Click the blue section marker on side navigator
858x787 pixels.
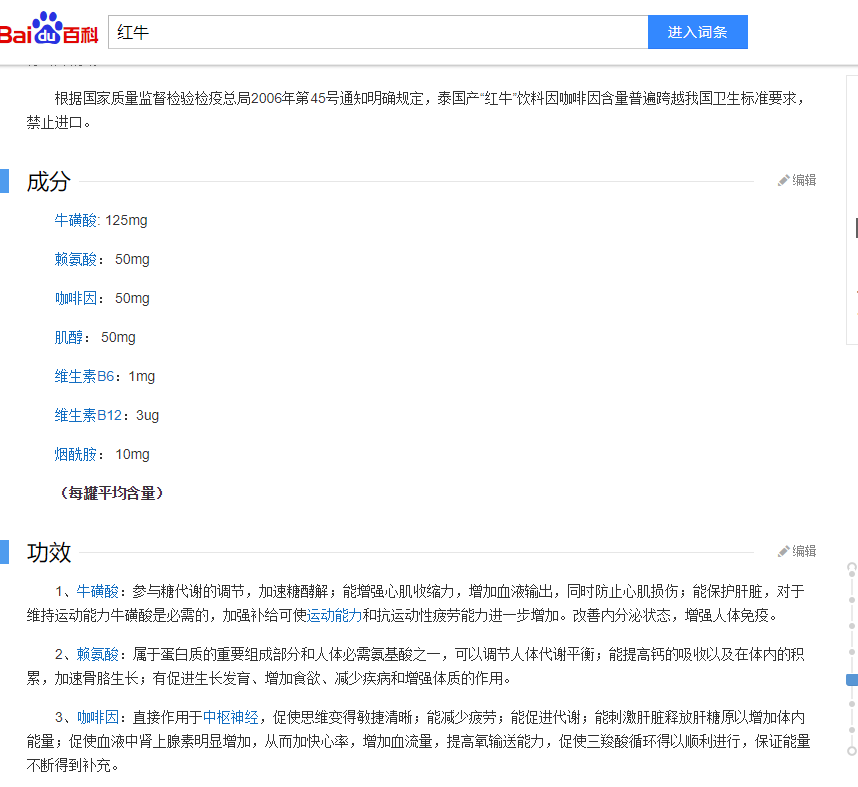(852, 680)
